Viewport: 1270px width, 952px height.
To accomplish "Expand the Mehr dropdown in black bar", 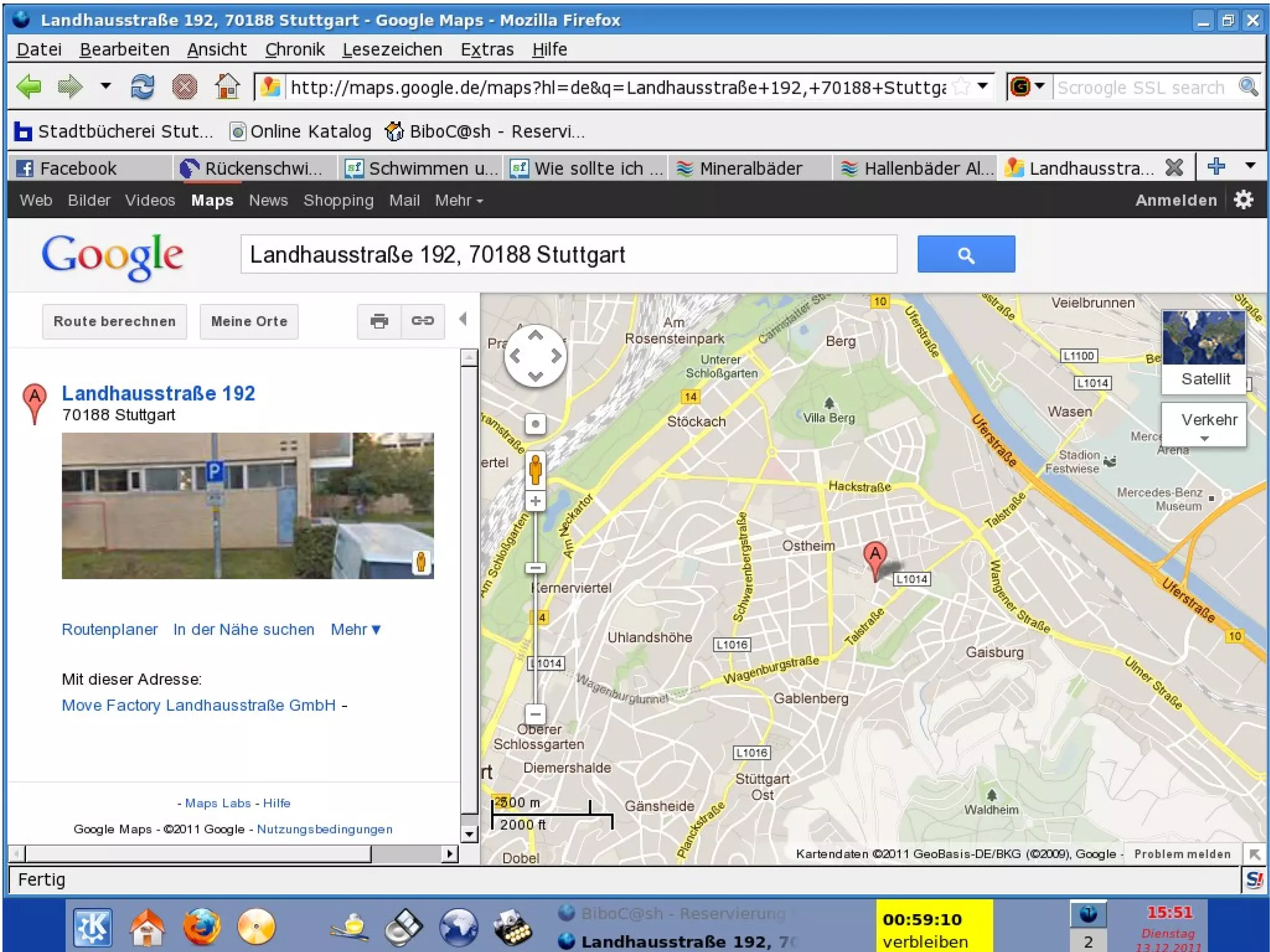I will point(458,200).
